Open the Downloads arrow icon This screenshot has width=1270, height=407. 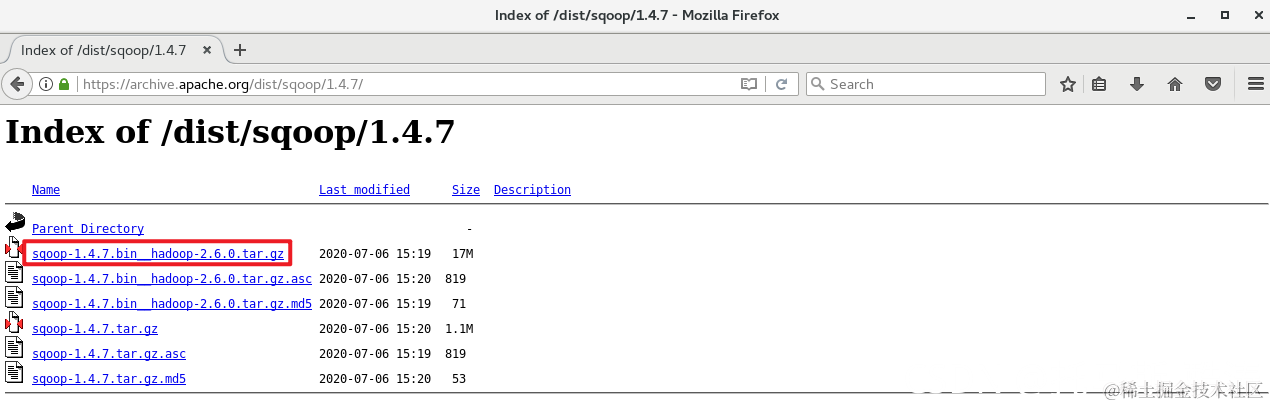[1137, 84]
